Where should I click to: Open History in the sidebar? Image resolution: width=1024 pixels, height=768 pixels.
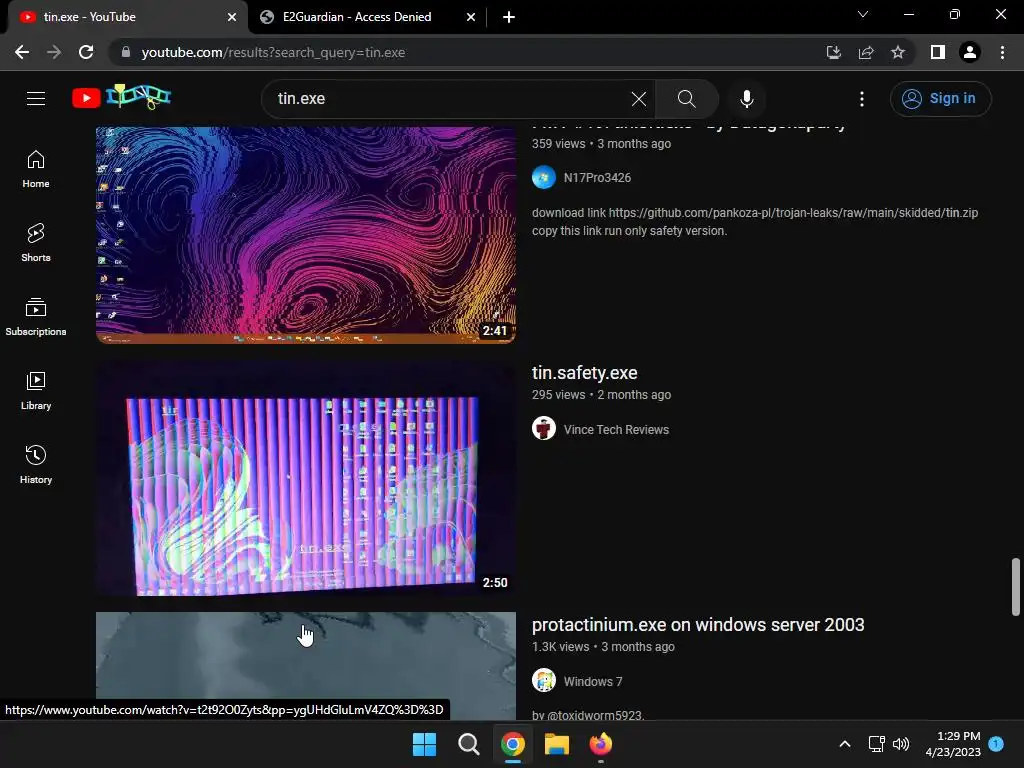(x=36, y=464)
